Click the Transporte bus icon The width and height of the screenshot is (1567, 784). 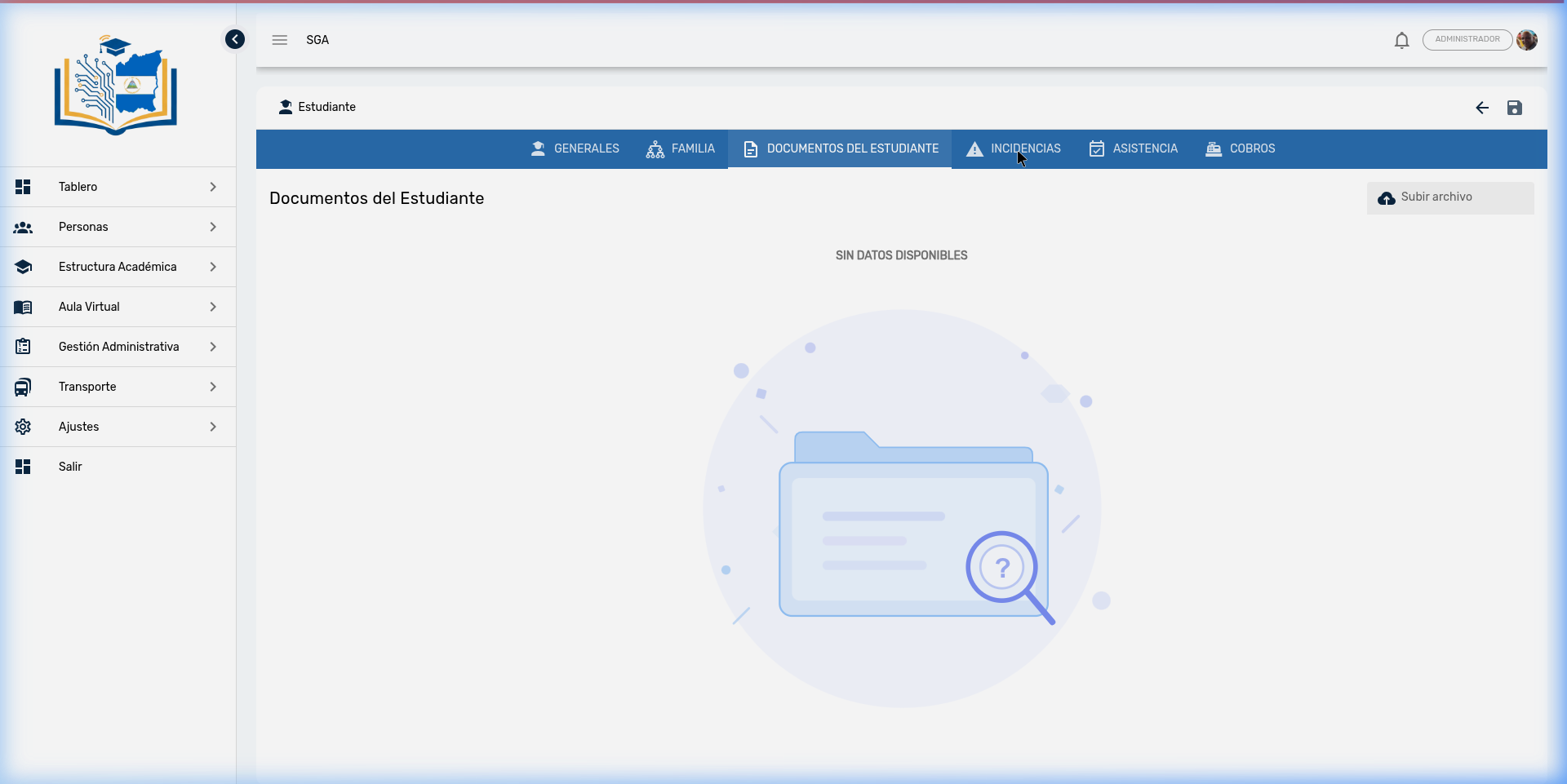pyautogui.click(x=23, y=387)
